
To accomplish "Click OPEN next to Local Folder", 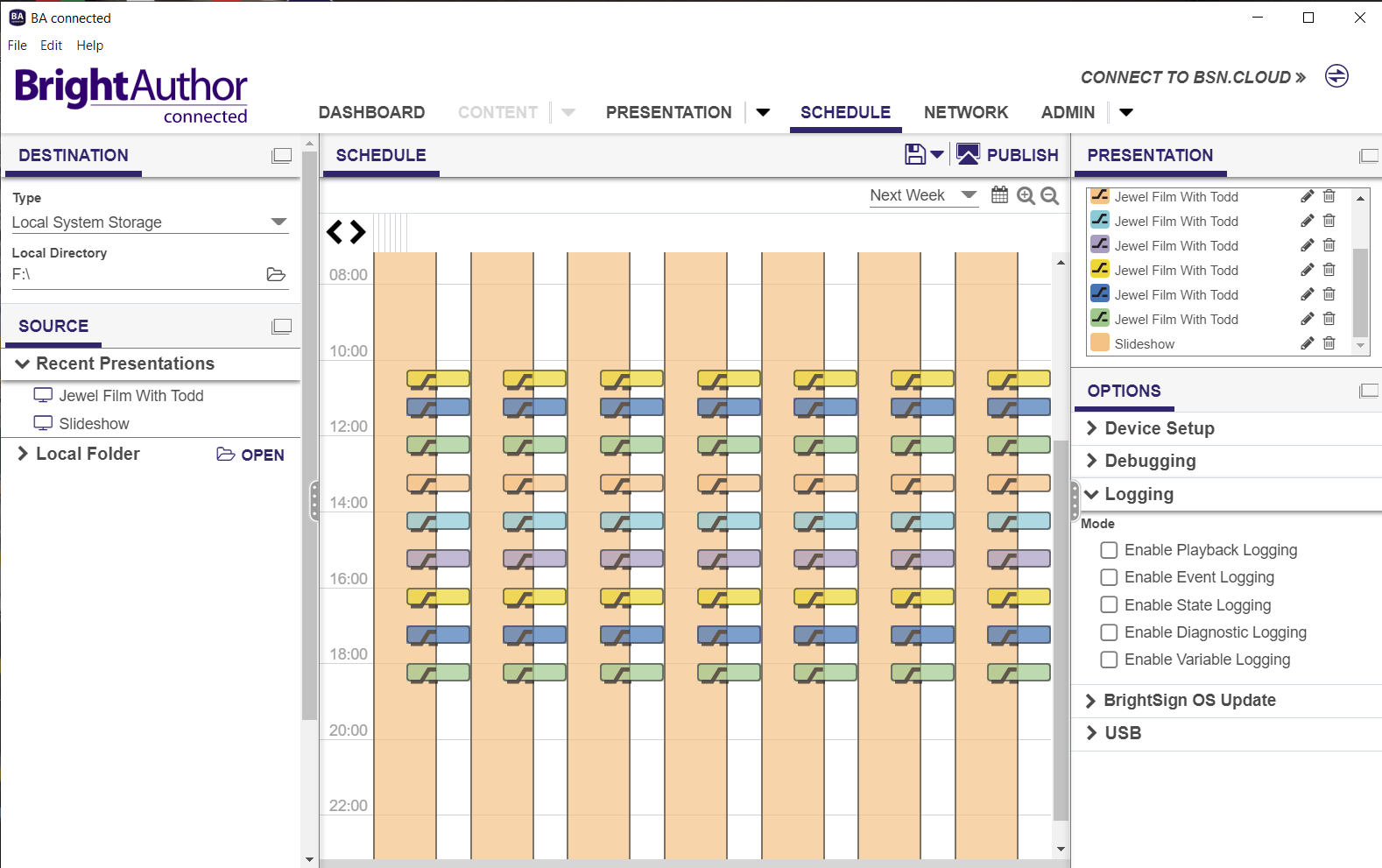I will pos(250,455).
